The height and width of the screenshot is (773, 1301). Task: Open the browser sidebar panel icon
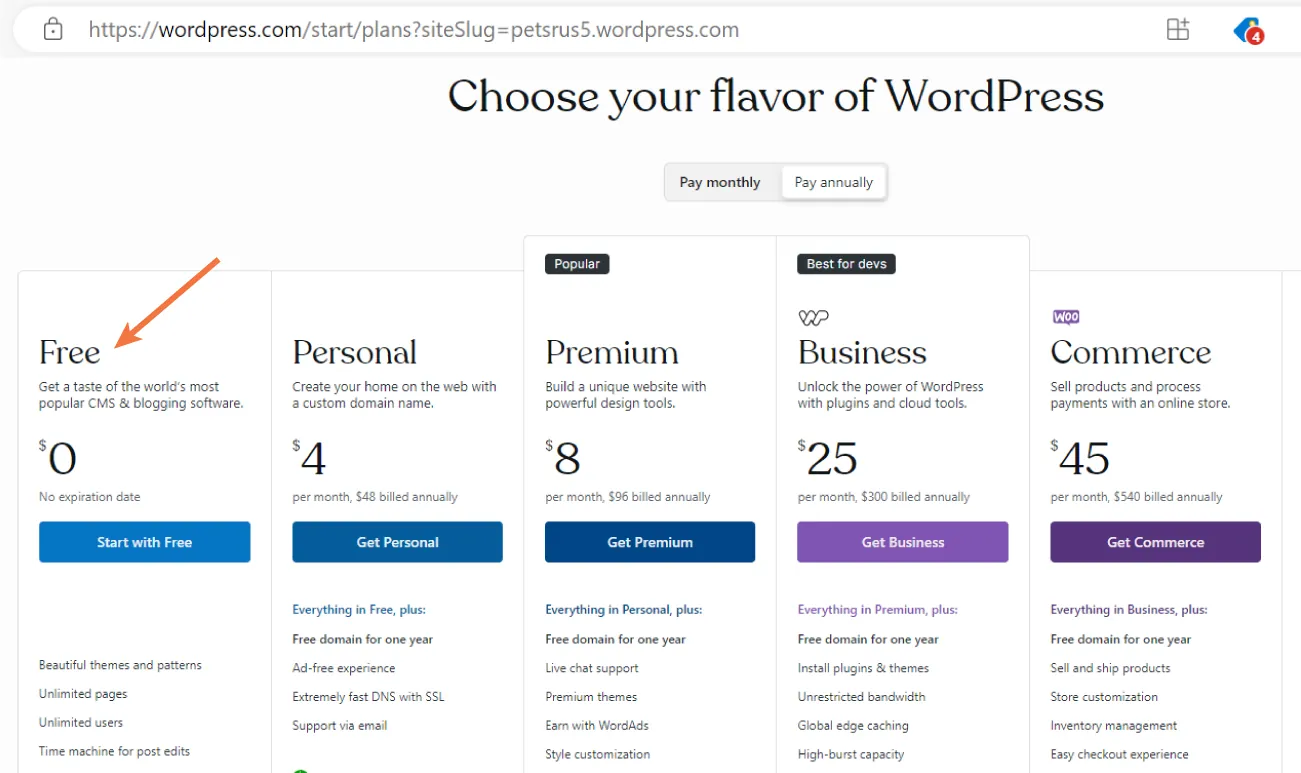pyautogui.click(x=1178, y=29)
